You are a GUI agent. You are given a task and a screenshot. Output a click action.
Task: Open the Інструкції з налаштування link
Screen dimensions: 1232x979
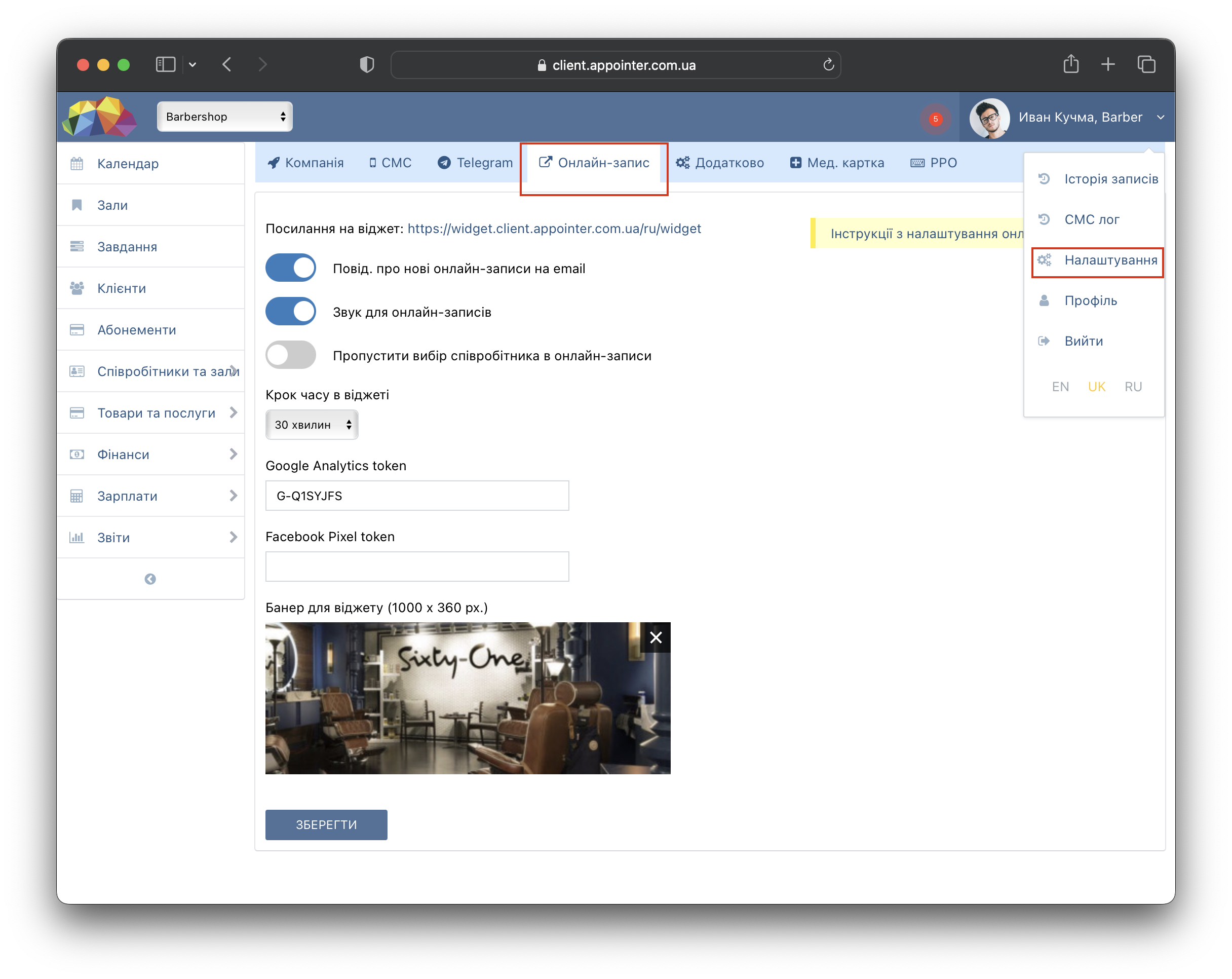[x=927, y=234]
